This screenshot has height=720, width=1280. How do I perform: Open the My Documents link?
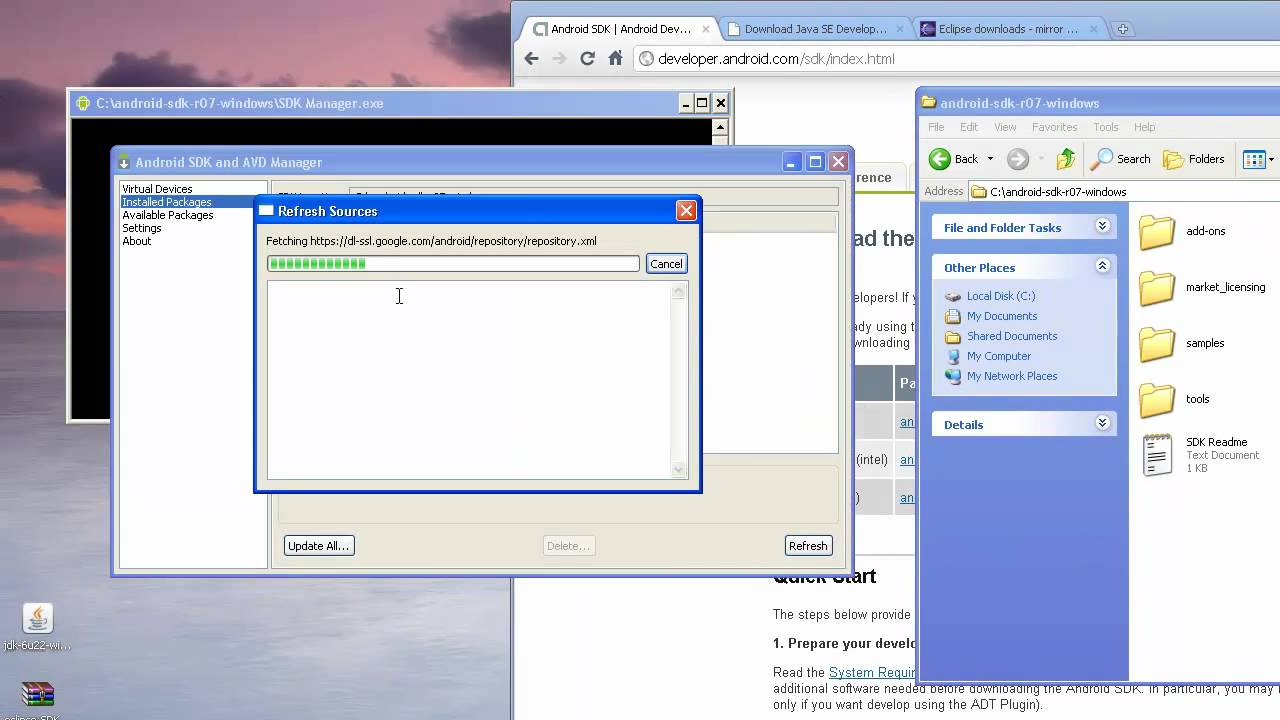[1002, 316]
